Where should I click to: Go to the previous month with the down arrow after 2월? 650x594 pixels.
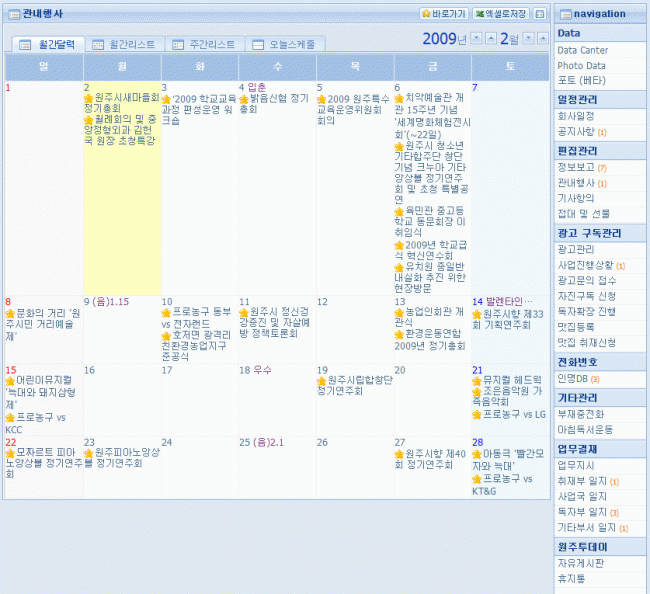[529, 39]
